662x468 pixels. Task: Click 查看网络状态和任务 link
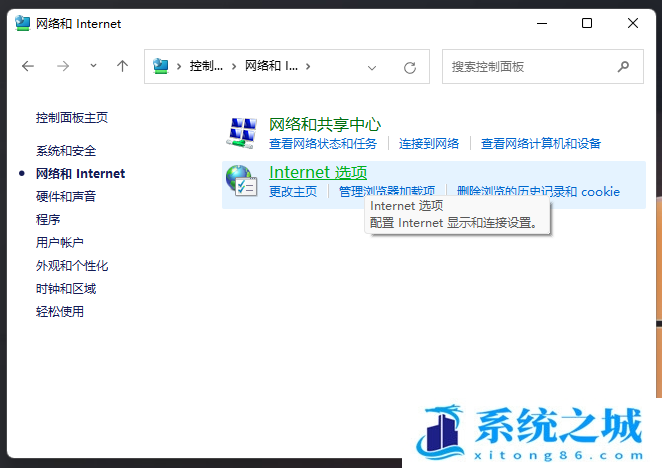(x=323, y=144)
